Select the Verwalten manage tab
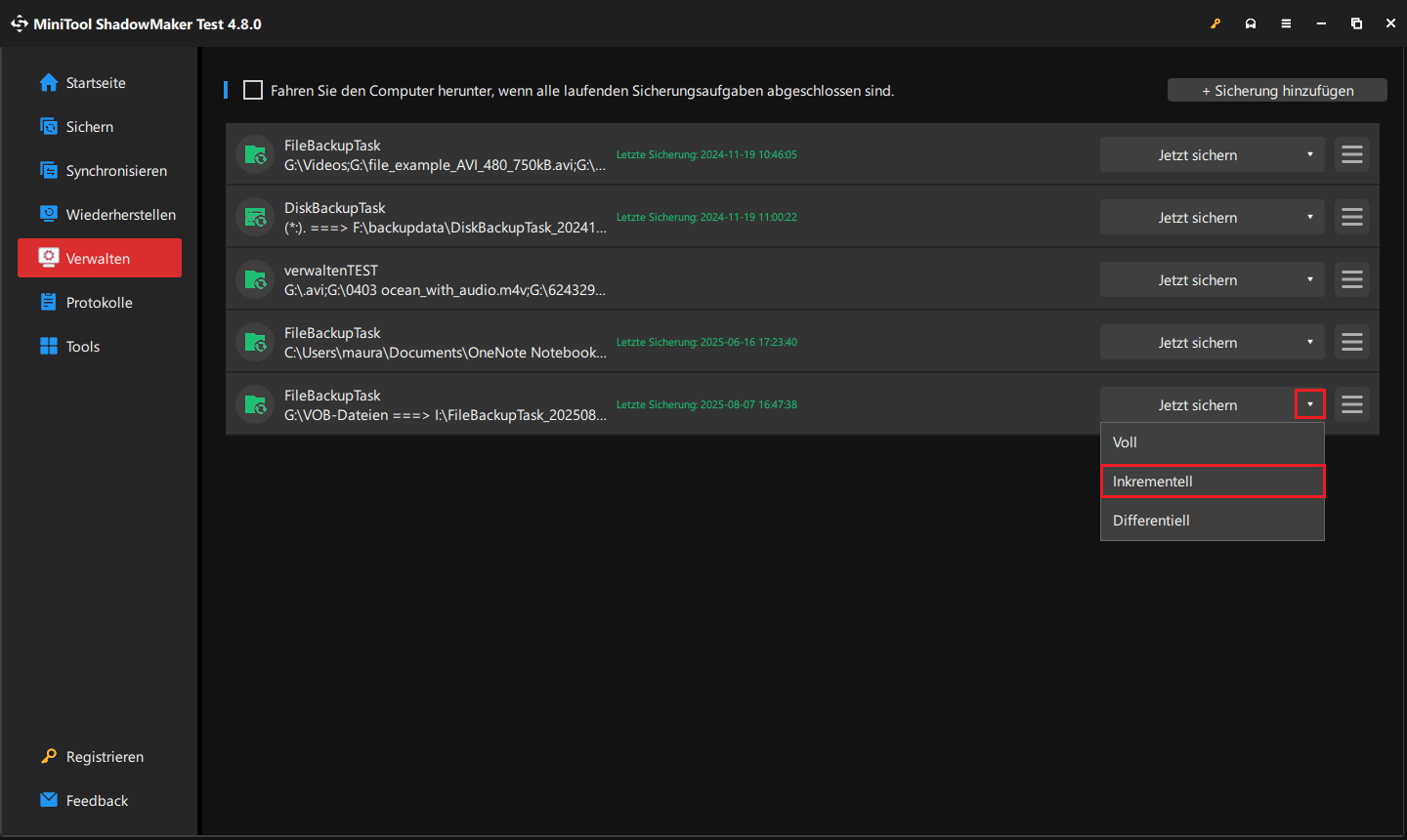The image size is (1407, 840). (99, 258)
